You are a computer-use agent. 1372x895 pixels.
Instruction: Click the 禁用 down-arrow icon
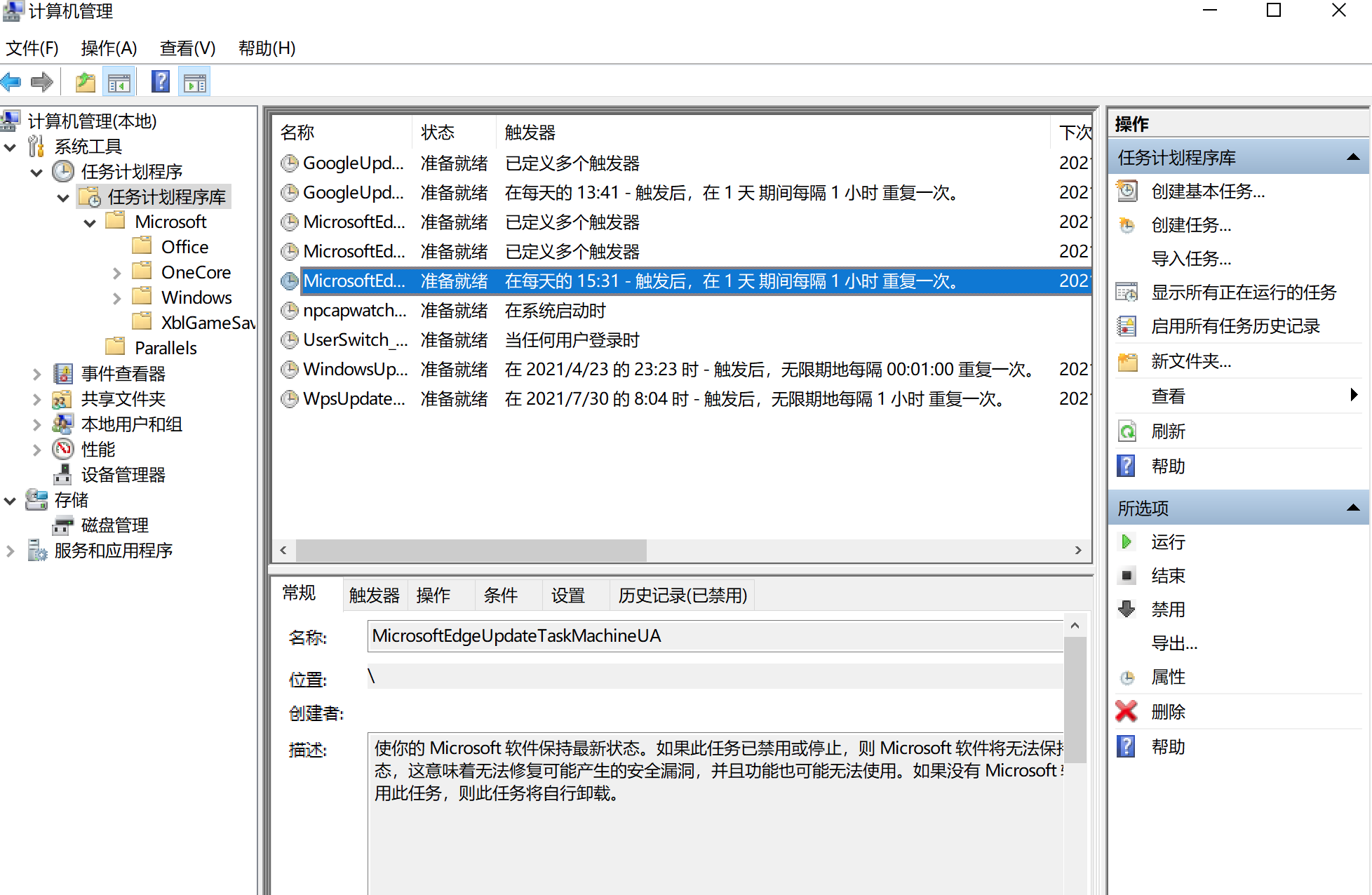pos(1126,609)
